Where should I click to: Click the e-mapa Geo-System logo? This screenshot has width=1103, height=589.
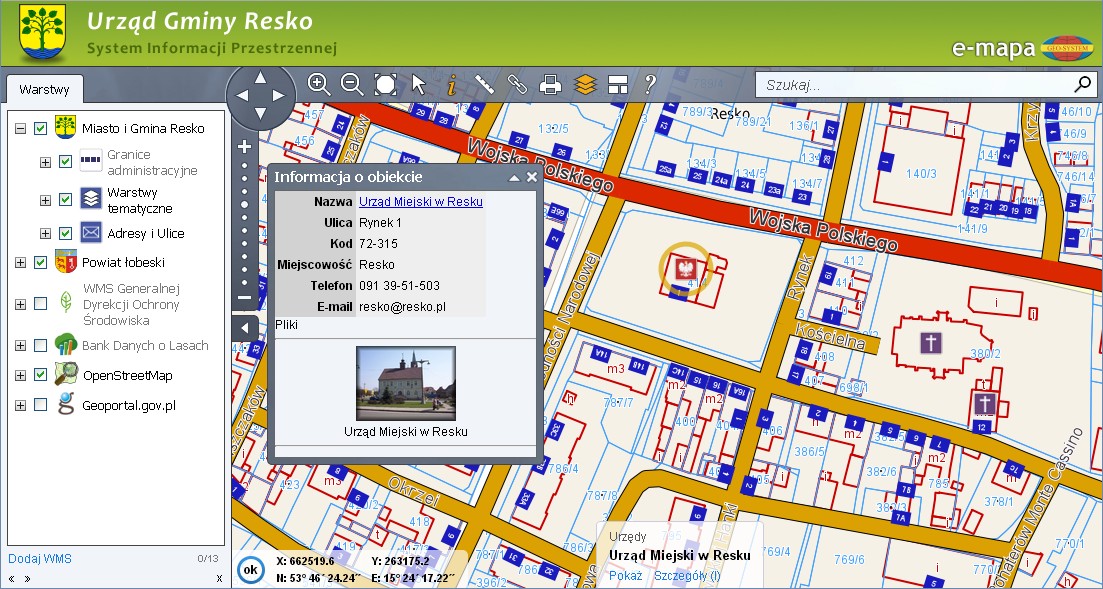pos(1022,48)
